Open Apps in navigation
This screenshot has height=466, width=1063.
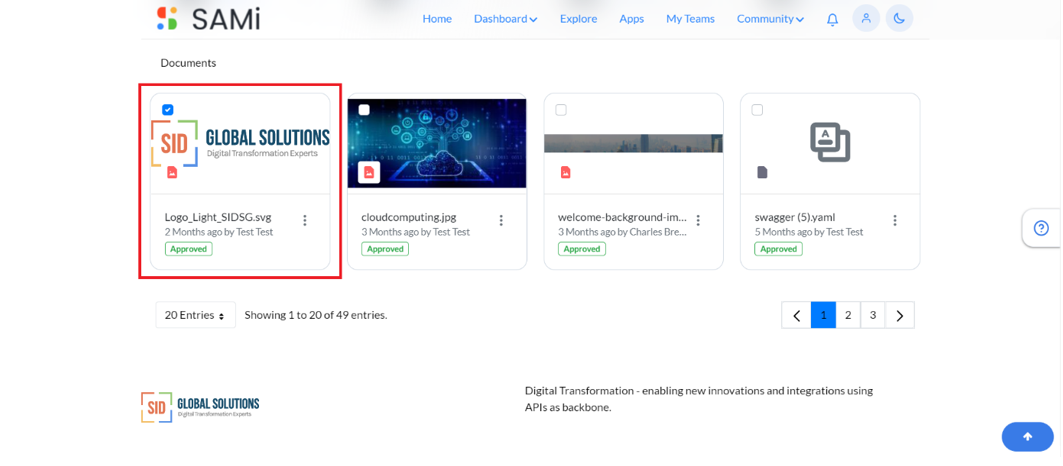pos(632,19)
